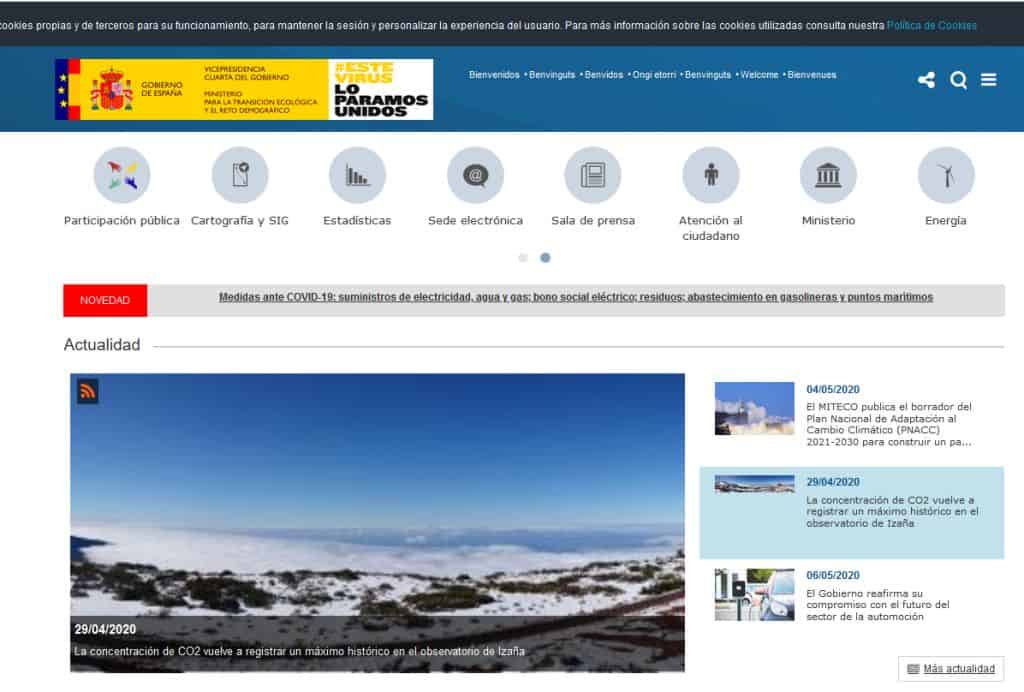Screen dimensions: 1024x692
Task: Open Atención al ciudadano person icon
Action: [x=711, y=176]
